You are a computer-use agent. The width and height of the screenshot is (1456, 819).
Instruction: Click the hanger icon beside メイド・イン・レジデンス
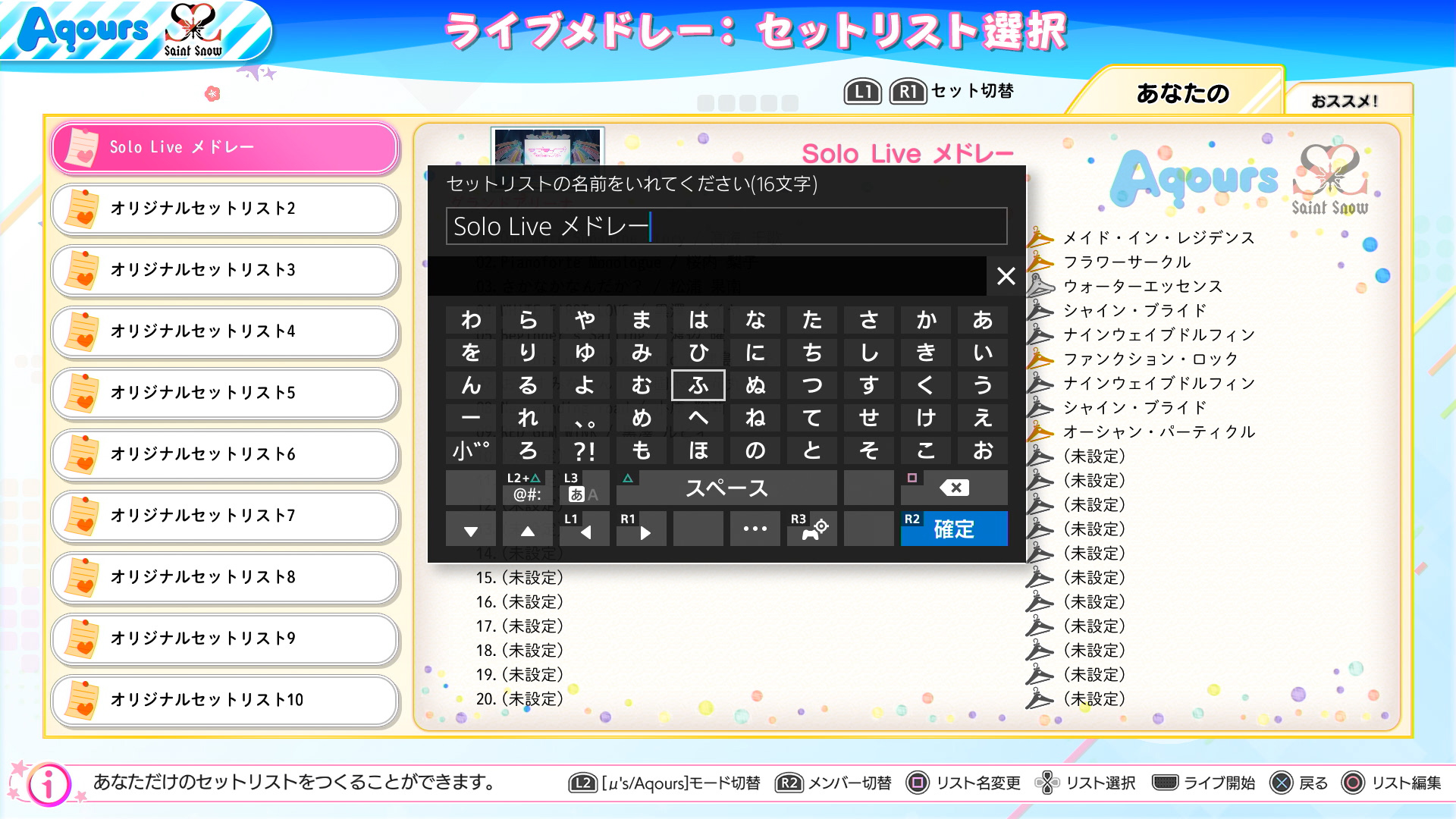point(1040,237)
